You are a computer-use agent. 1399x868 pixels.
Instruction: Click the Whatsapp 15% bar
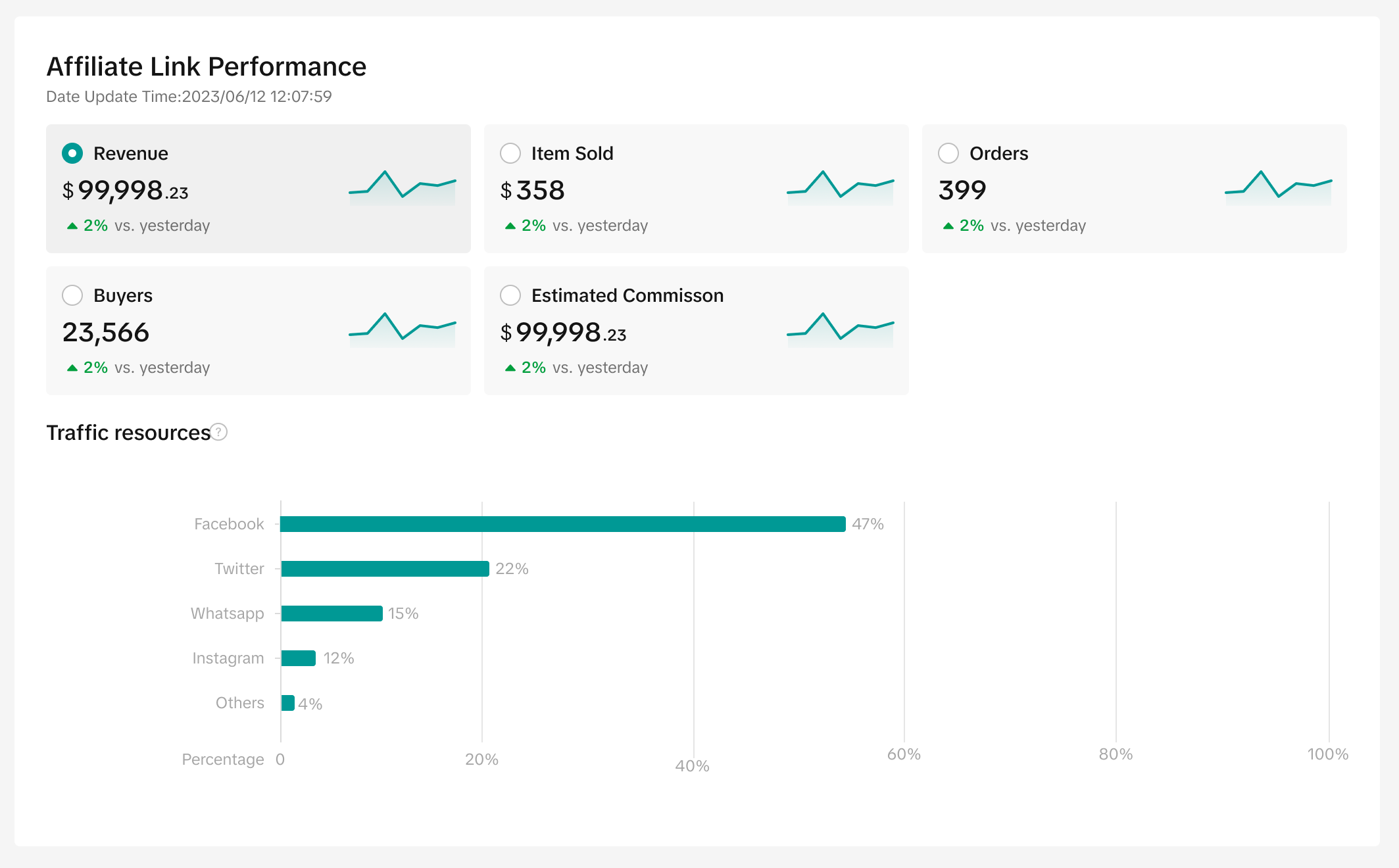(x=331, y=614)
